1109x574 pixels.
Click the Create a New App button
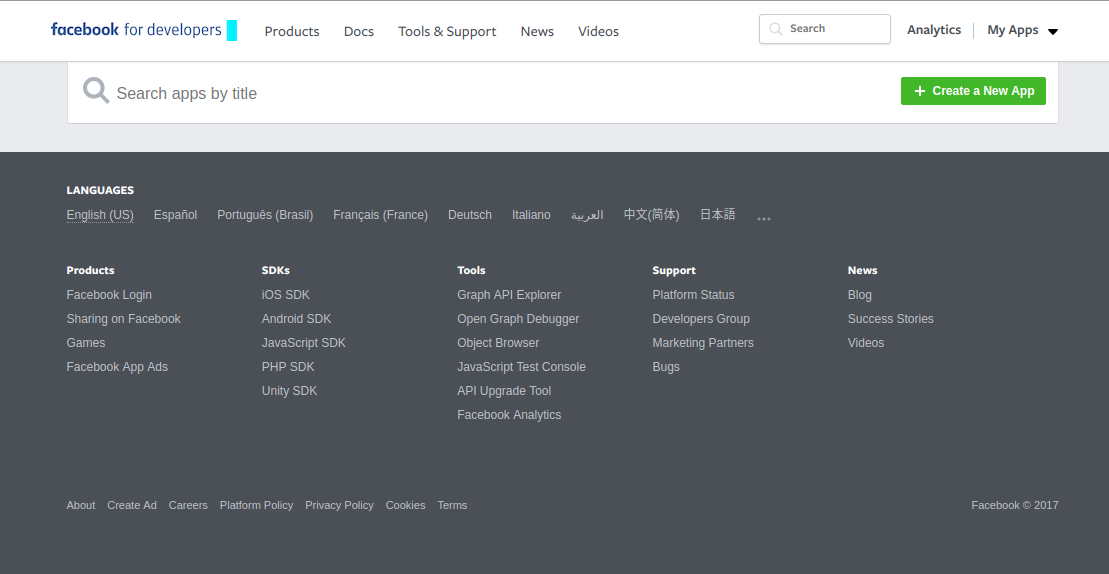tap(973, 91)
